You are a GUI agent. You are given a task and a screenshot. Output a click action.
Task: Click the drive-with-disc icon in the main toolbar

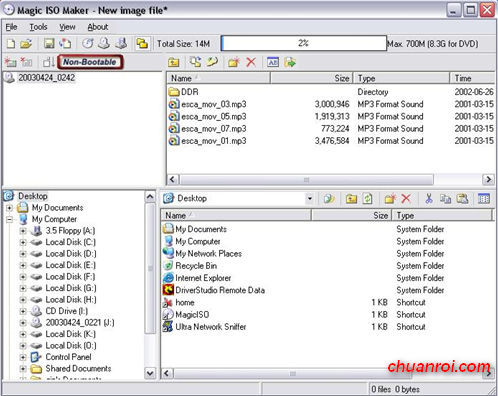pos(104,44)
